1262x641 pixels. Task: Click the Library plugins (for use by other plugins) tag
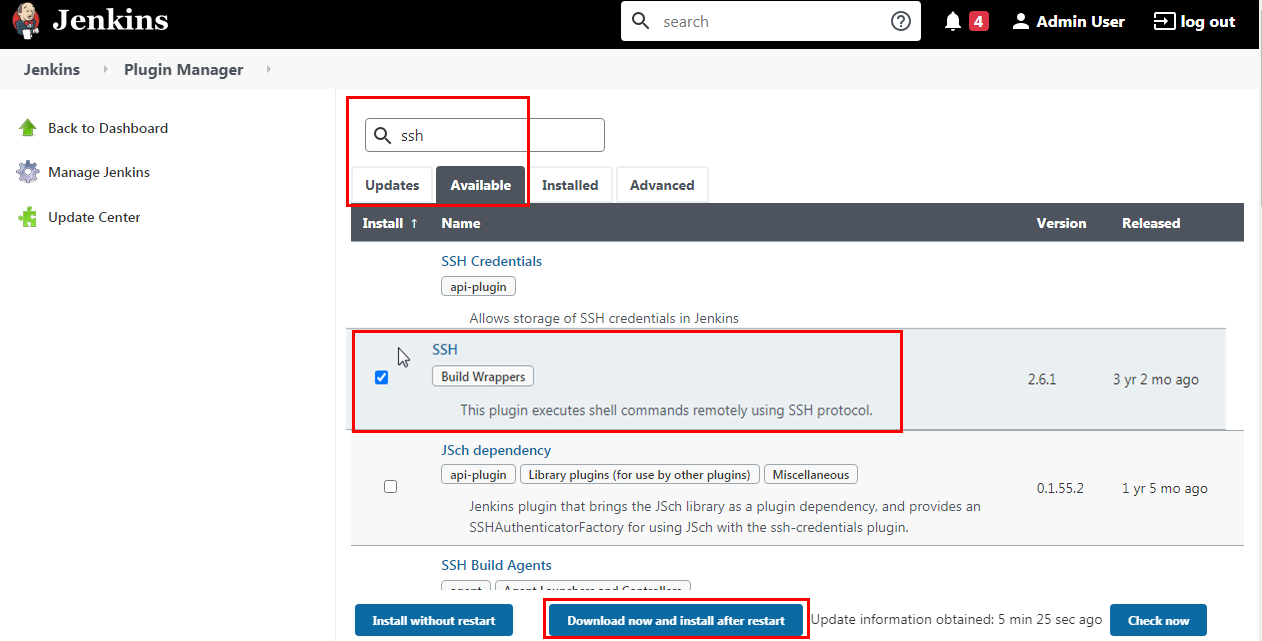pos(640,475)
